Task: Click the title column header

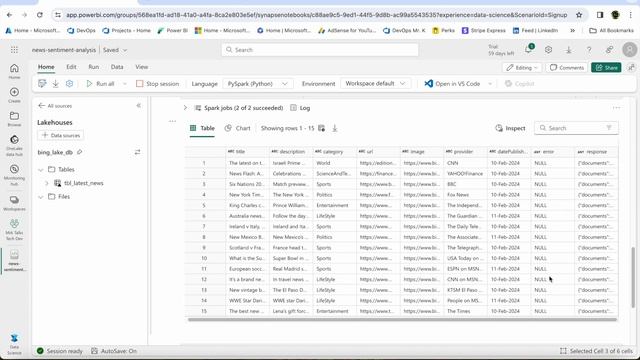Action: click(247, 152)
